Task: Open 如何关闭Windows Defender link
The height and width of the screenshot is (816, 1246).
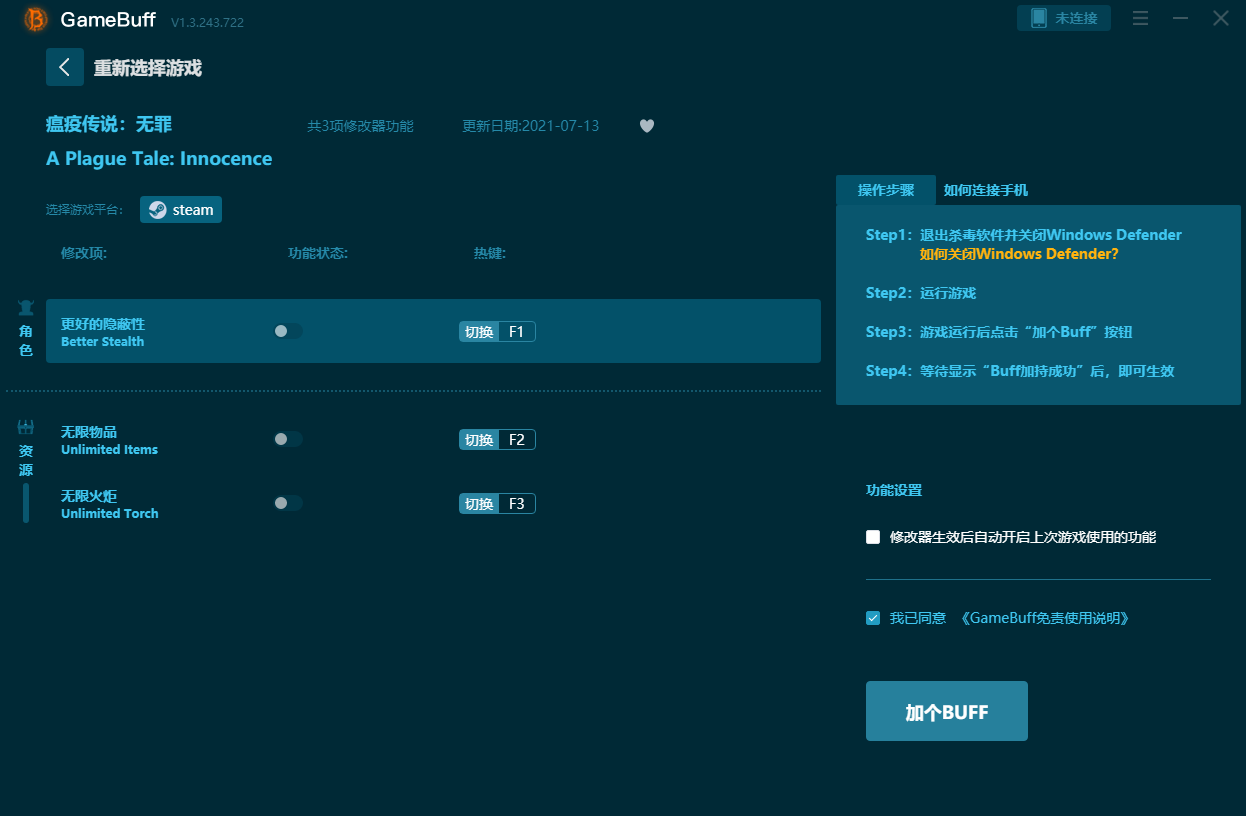Action: point(1019,254)
